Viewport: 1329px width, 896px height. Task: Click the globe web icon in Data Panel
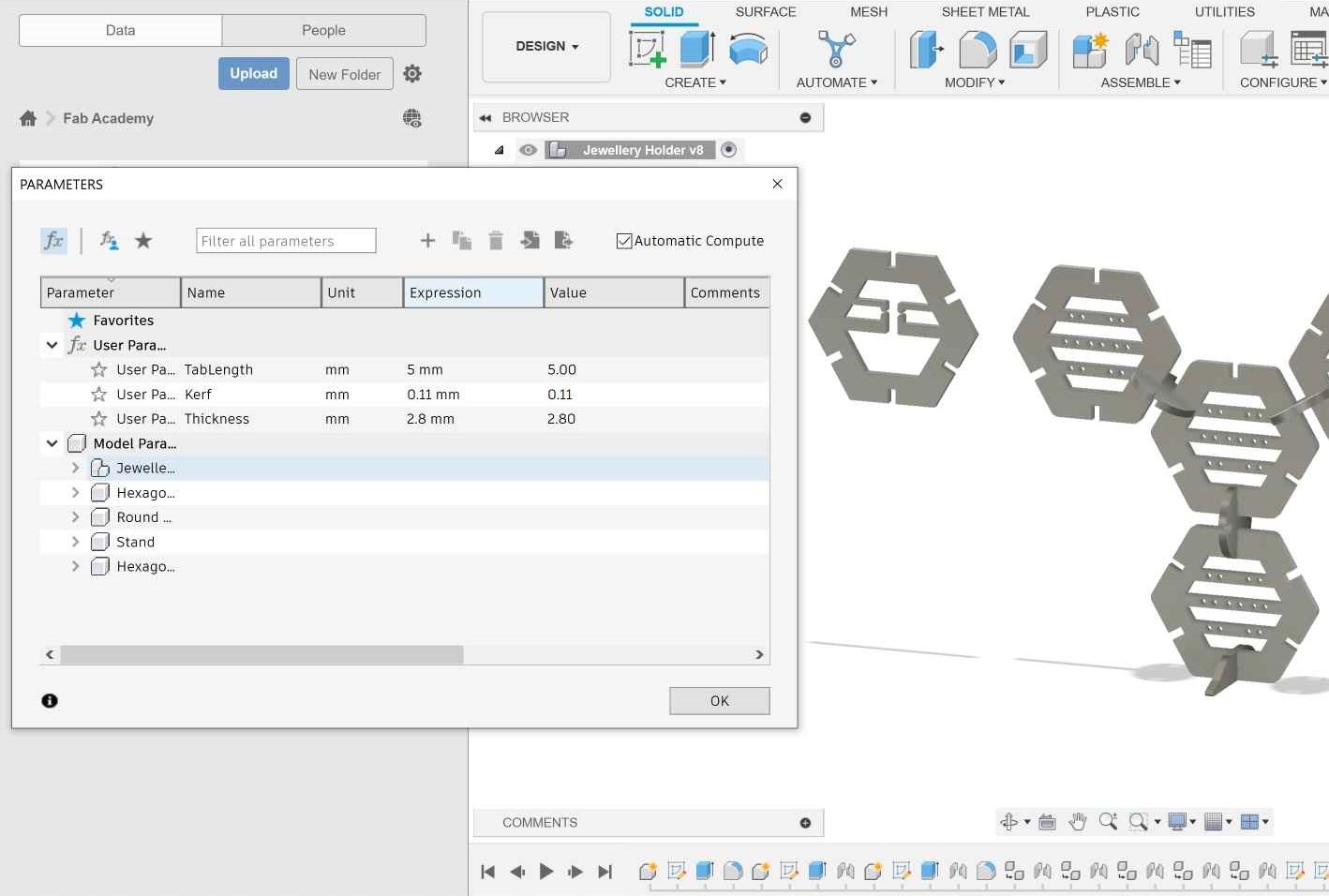pos(412,118)
